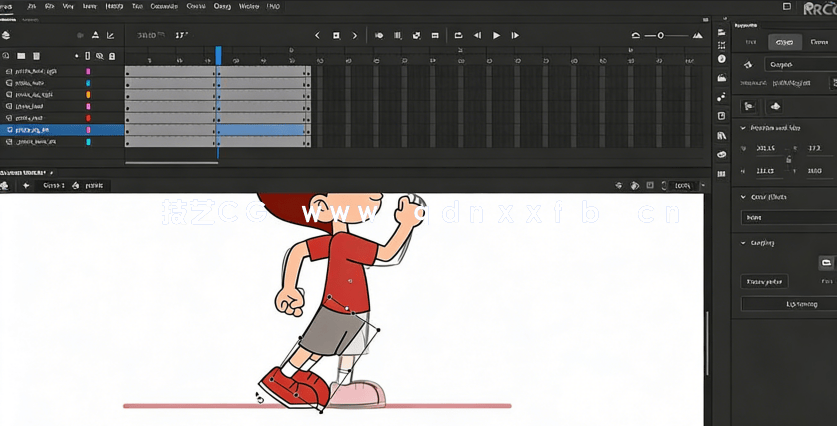The width and height of the screenshot is (837, 426).
Task: Click the new folder icon in timeline
Action: 21,56
